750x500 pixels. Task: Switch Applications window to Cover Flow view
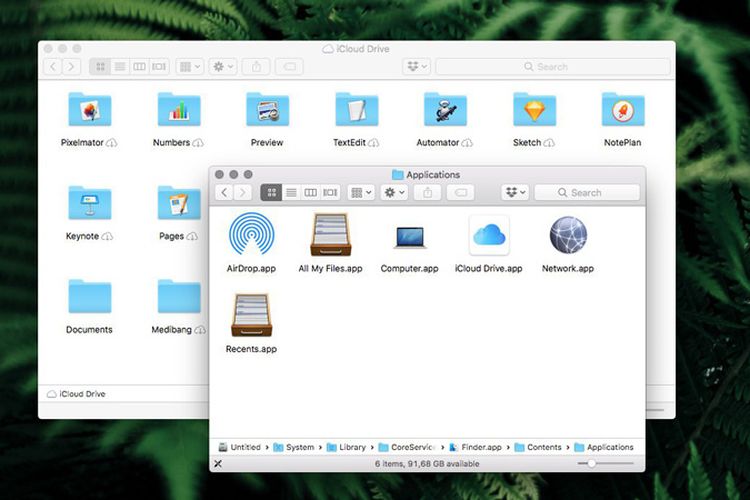point(330,192)
